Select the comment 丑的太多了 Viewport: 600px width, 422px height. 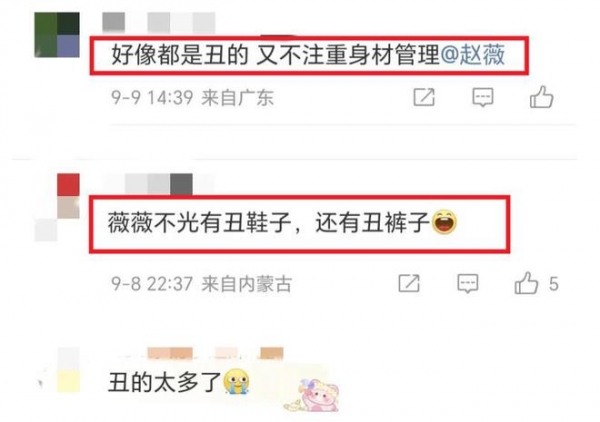click(x=165, y=382)
